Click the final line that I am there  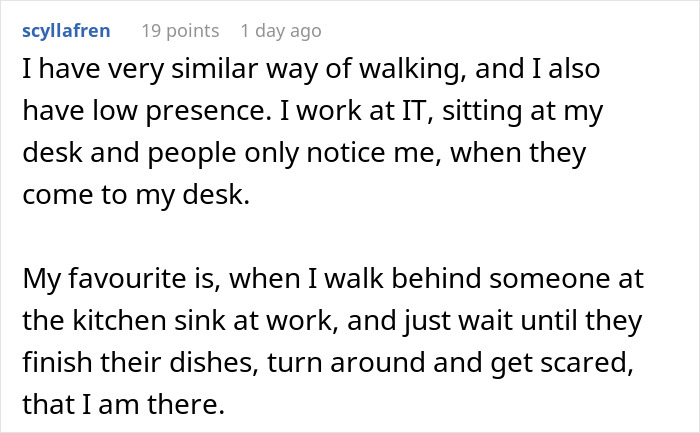tap(123, 404)
